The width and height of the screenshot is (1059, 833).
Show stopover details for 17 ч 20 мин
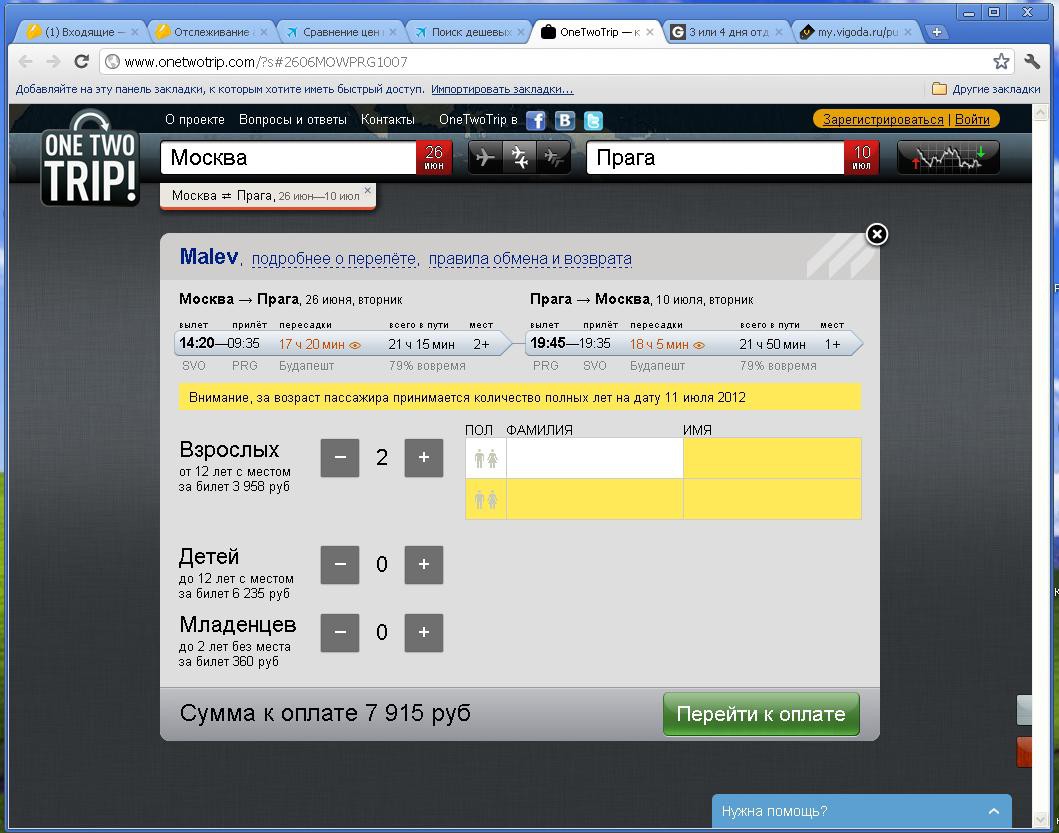[355, 345]
